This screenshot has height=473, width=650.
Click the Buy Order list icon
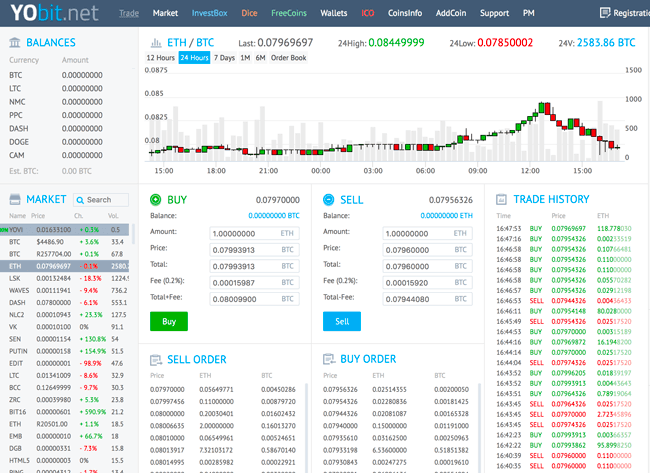click(x=329, y=359)
